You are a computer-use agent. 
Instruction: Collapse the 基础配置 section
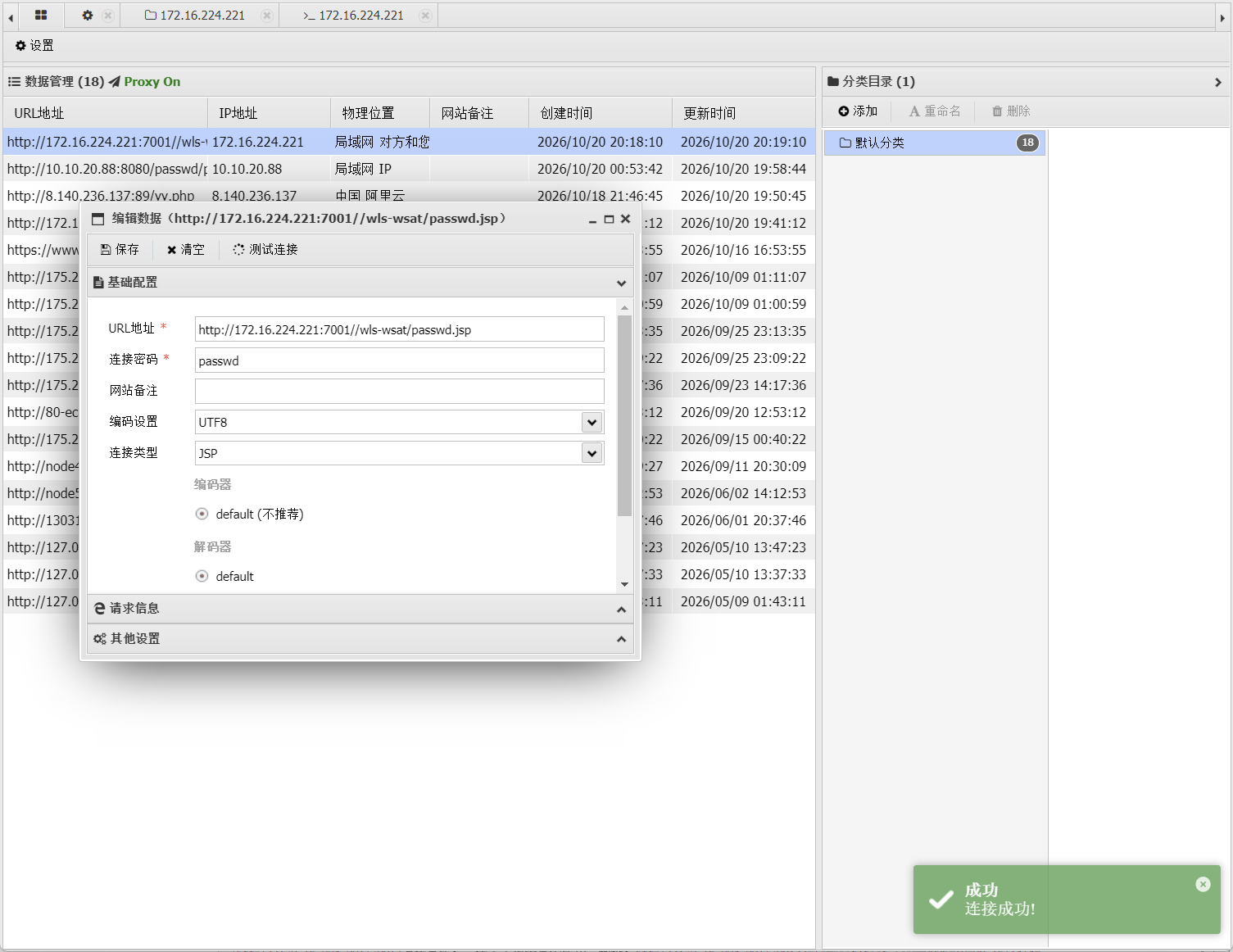621,283
